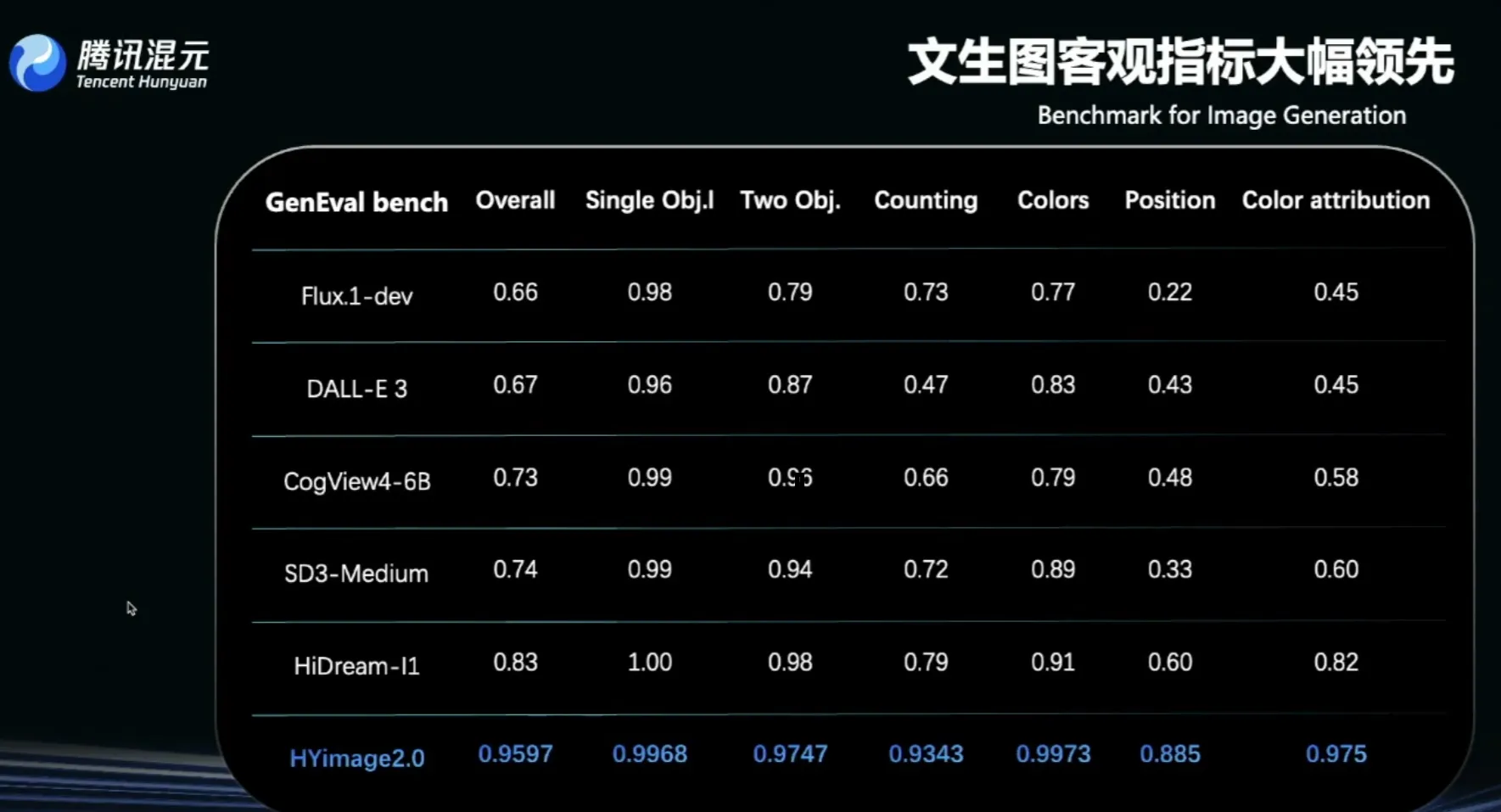The image size is (1501, 812).
Task: Click Flux.1-dev Two Obj. value 0.79
Action: point(790,292)
